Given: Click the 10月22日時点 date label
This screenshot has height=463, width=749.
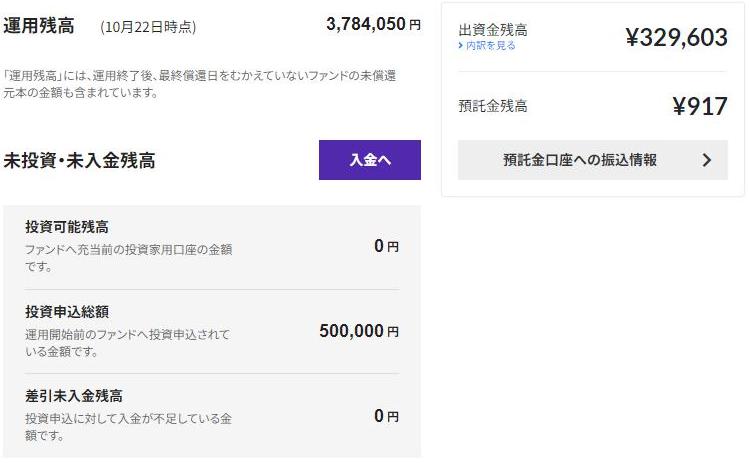Looking at the screenshot, I should pyautogui.click(x=148, y=27).
